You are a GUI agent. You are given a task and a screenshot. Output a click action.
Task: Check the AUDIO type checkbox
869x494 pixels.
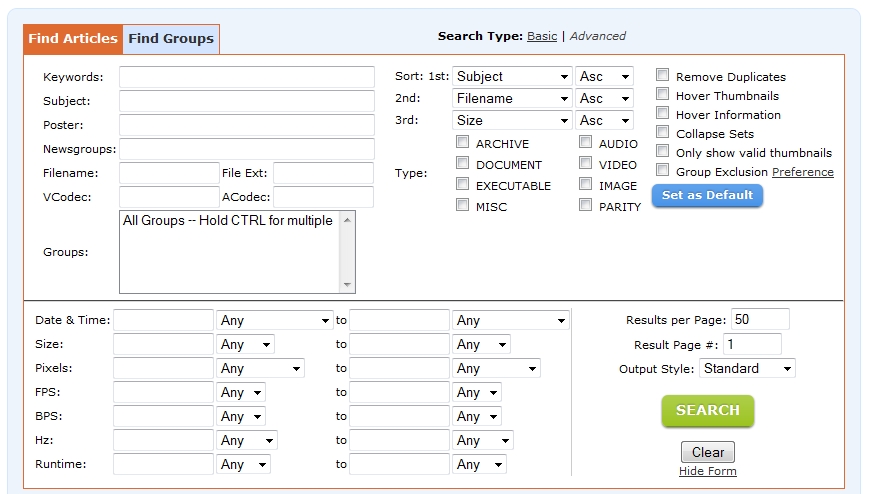585,142
